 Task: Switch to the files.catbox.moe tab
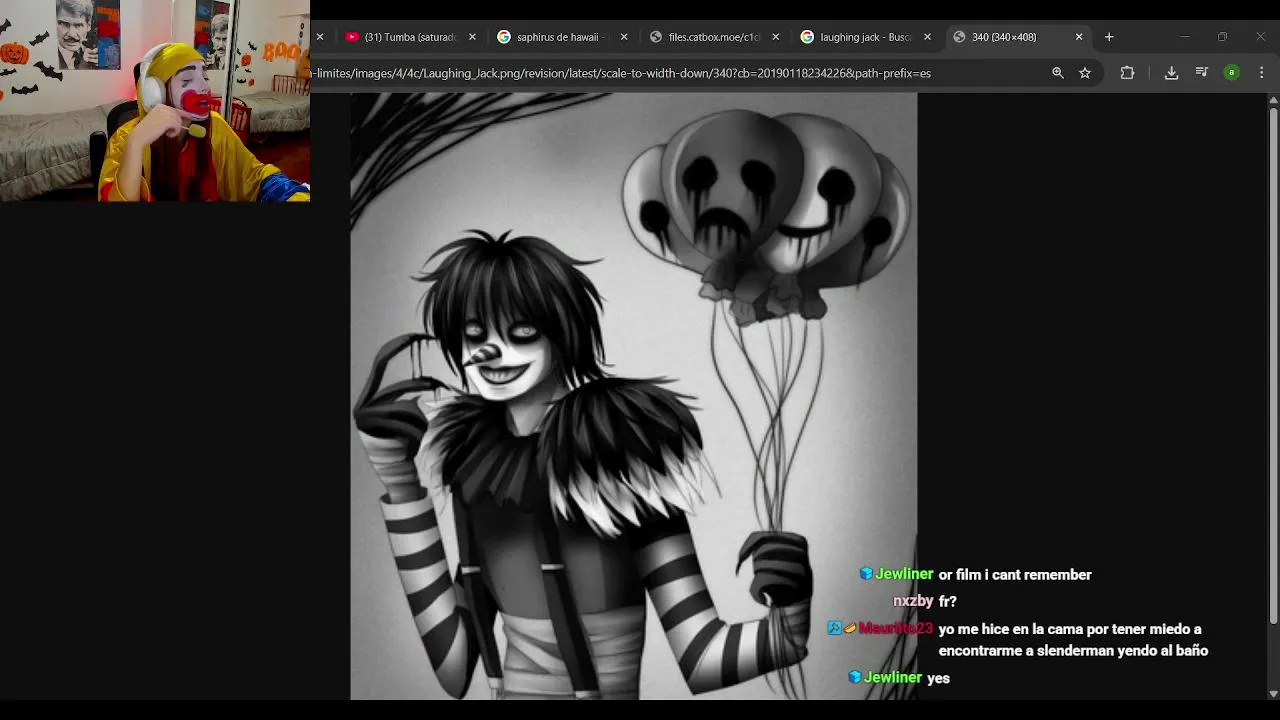pos(713,37)
